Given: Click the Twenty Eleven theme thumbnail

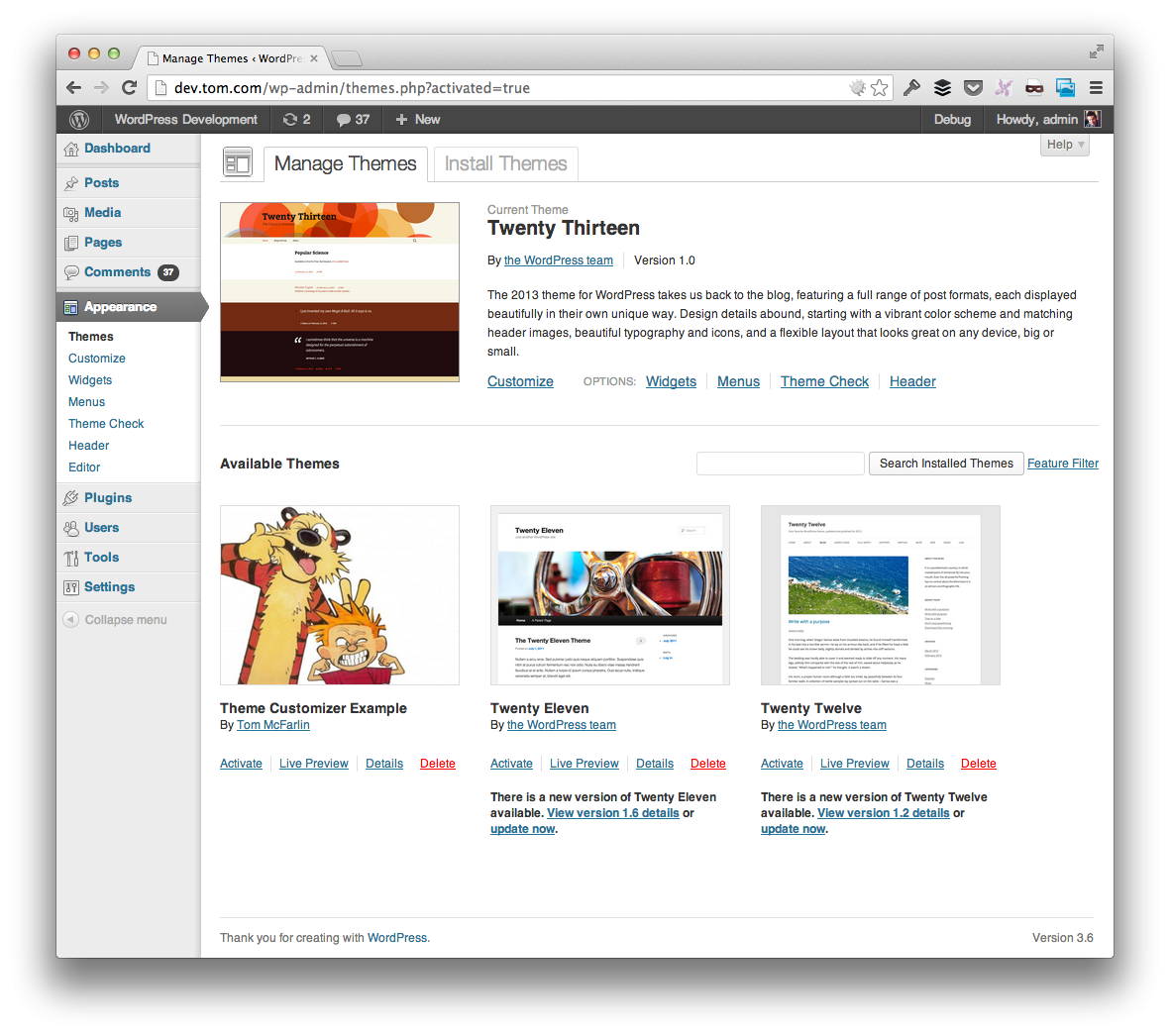Looking at the screenshot, I should pos(609,595).
